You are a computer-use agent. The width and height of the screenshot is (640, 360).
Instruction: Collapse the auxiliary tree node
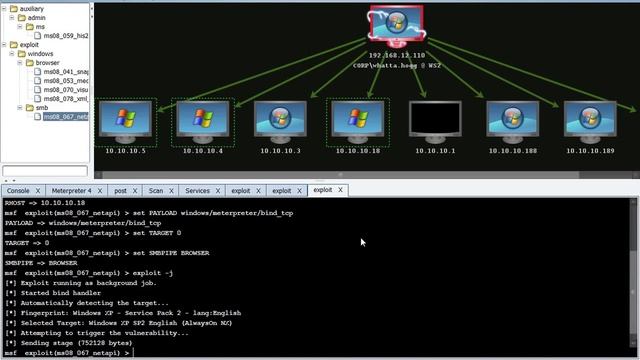(4, 9)
